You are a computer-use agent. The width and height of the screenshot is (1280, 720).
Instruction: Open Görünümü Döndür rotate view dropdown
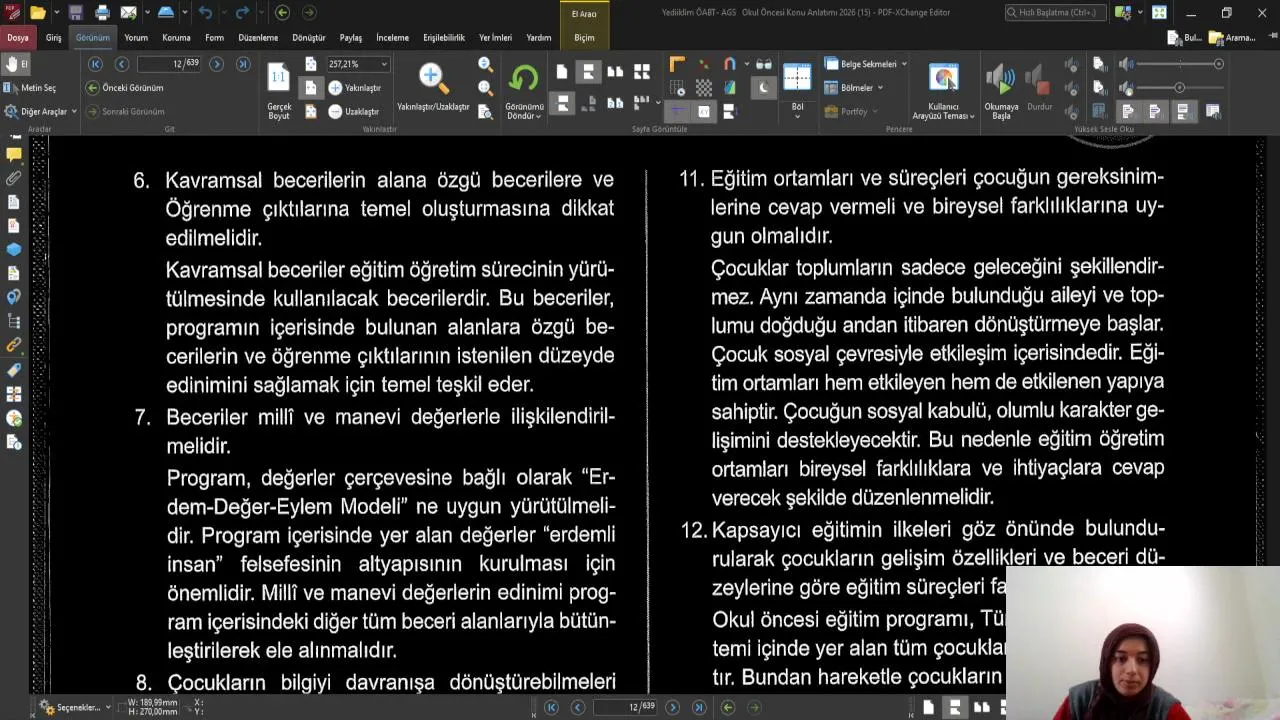pyautogui.click(x=524, y=92)
